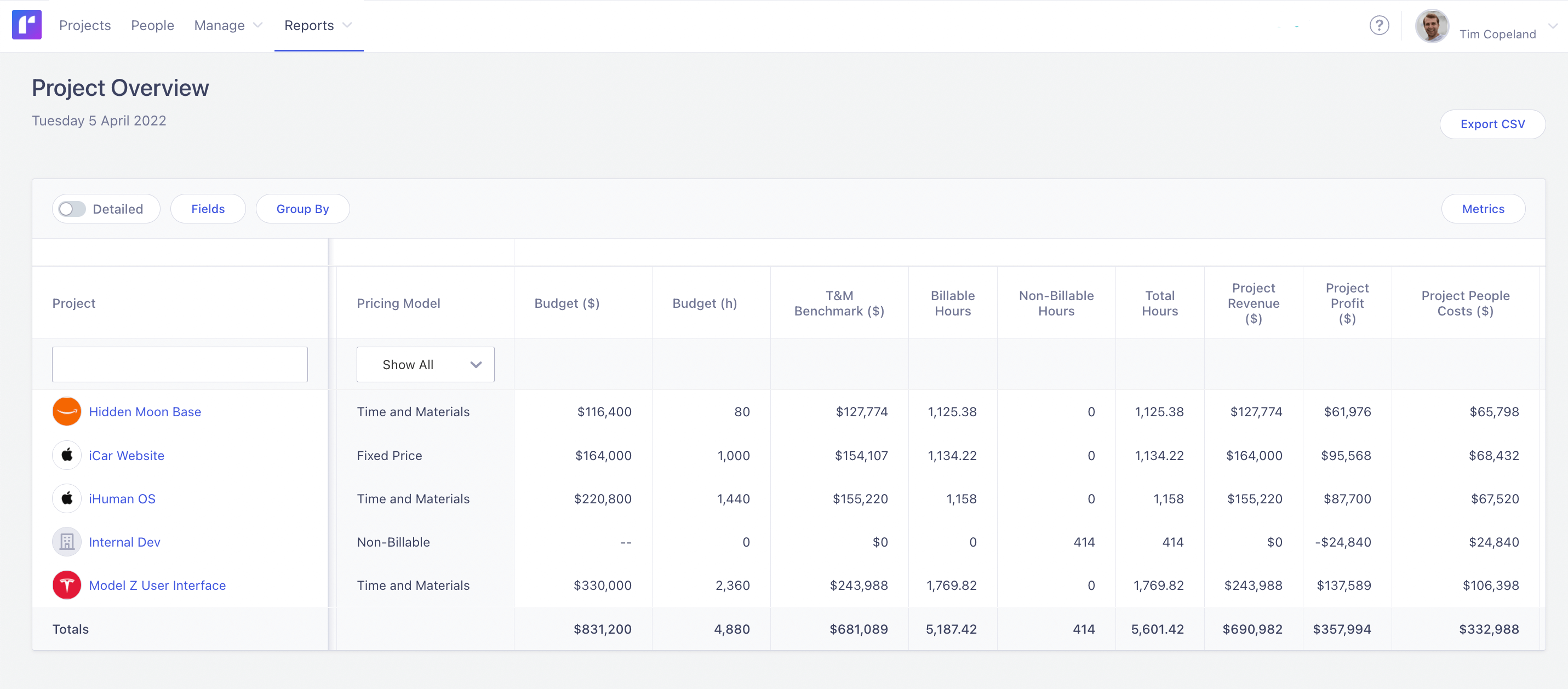Click the Tesla icon beside Model Z User Interface
This screenshot has width=1568, height=689.
point(67,585)
